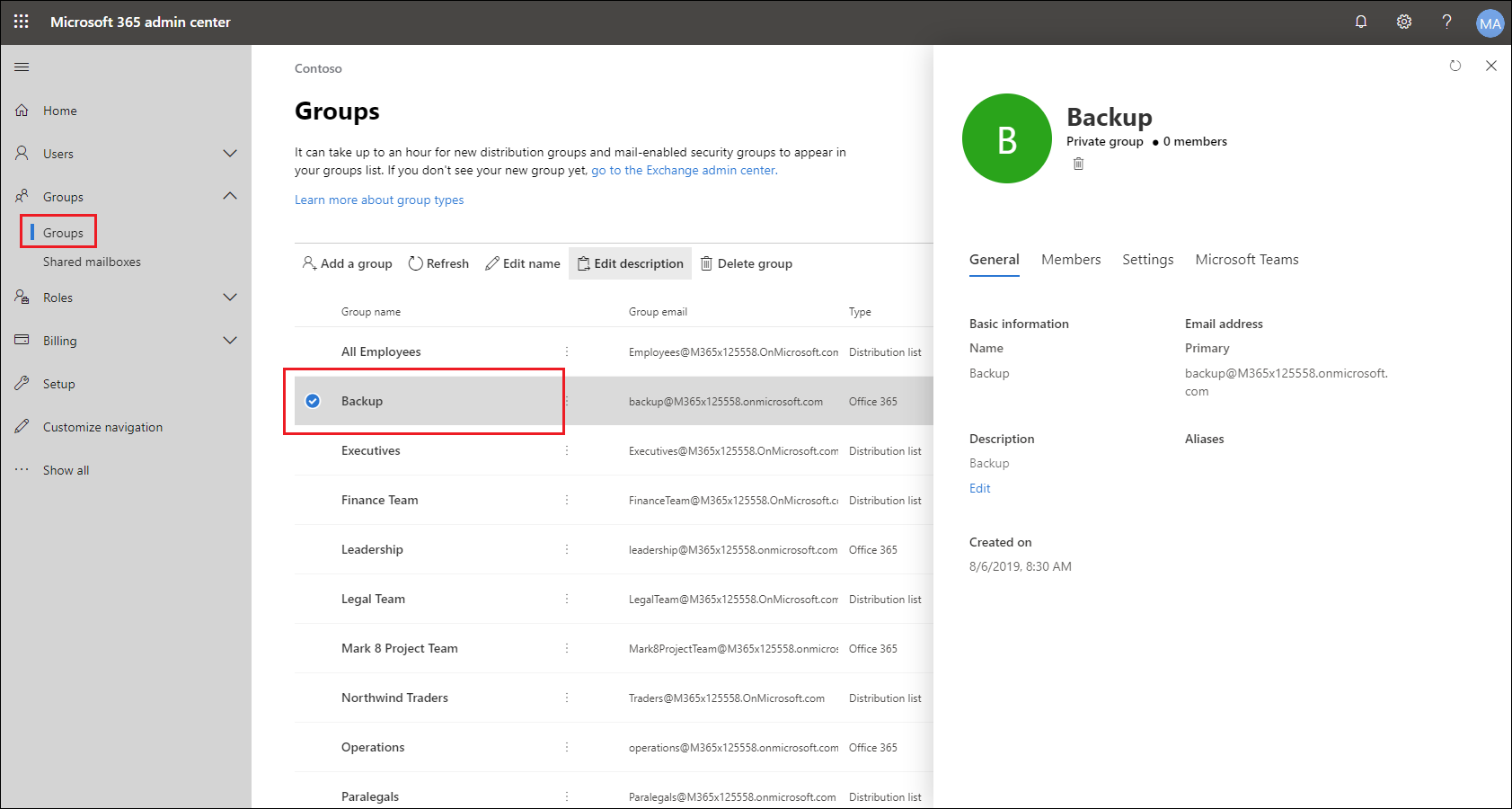Uncheck the Backup row checkmark
1512x809 pixels.
(313, 401)
